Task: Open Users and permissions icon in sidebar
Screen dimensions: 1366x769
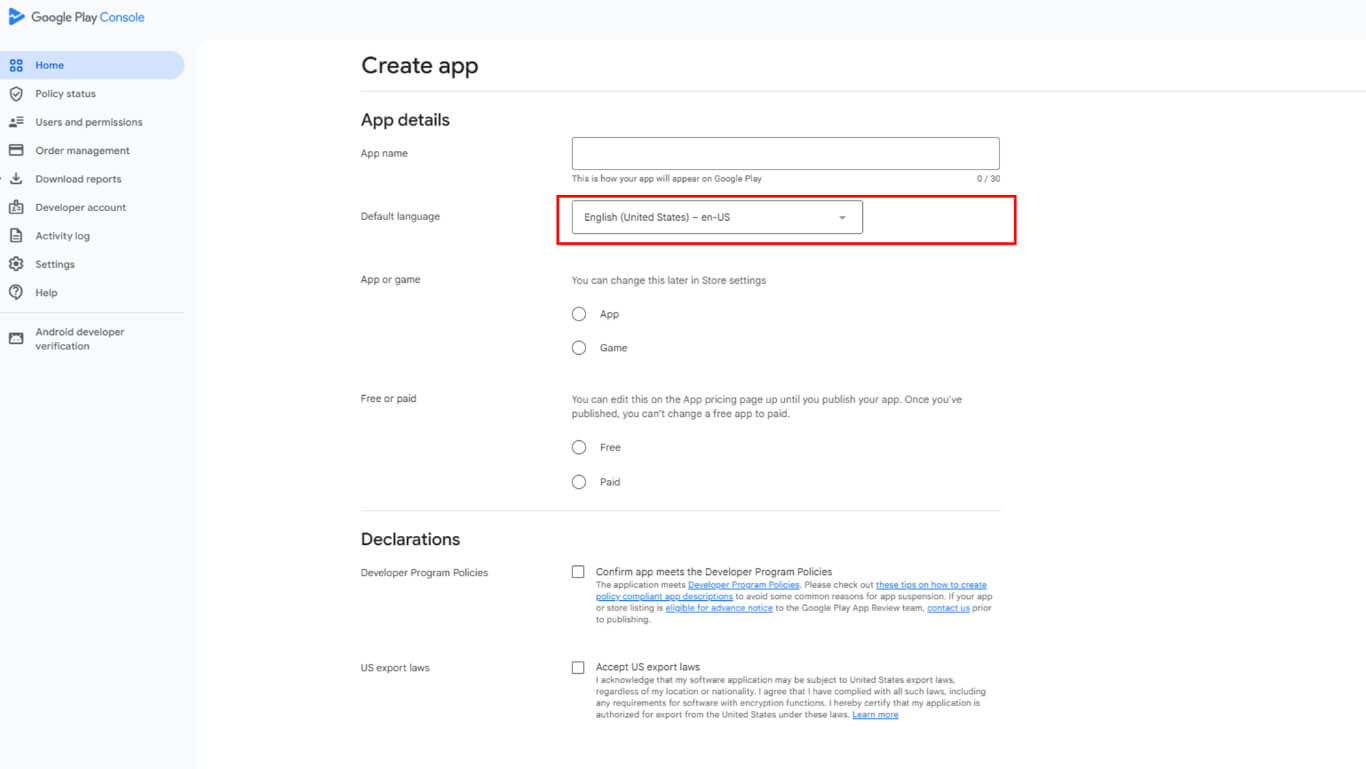Action: (16, 122)
